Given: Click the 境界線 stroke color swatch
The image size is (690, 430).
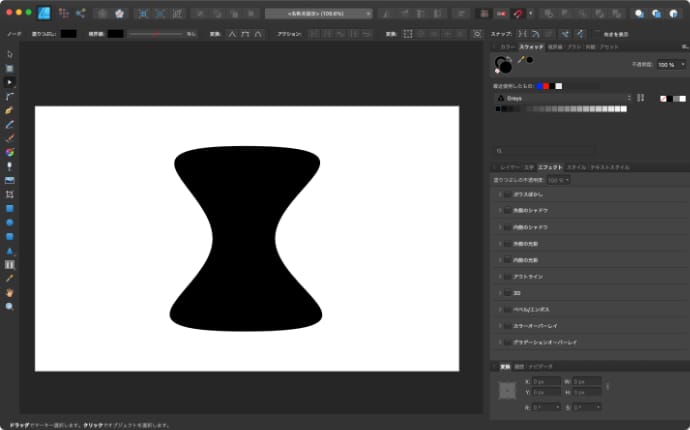Looking at the screenshot, I should coord(116,33).
